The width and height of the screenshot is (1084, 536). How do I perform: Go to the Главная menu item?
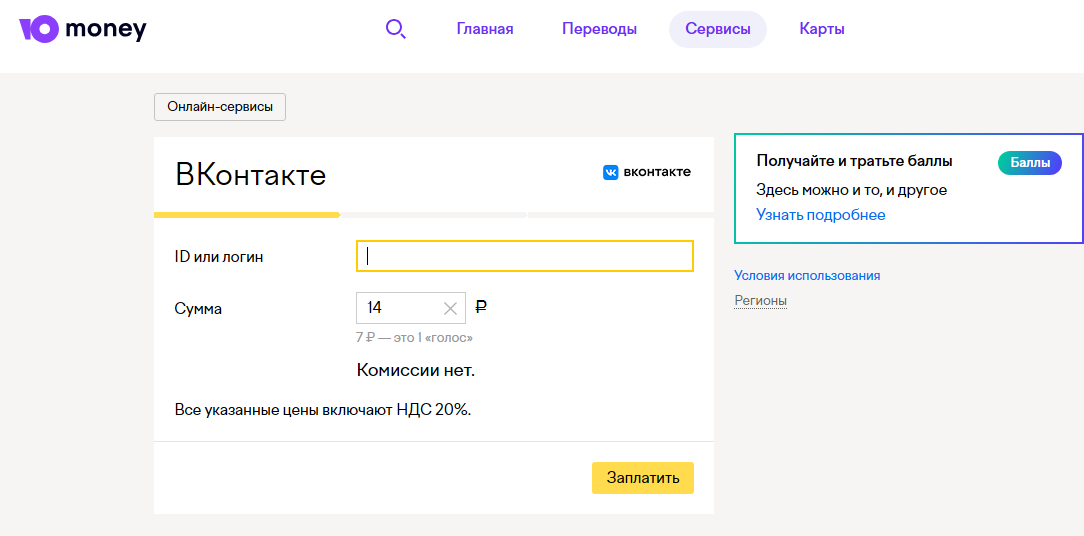pyautogui.click(x=485, y=29)
